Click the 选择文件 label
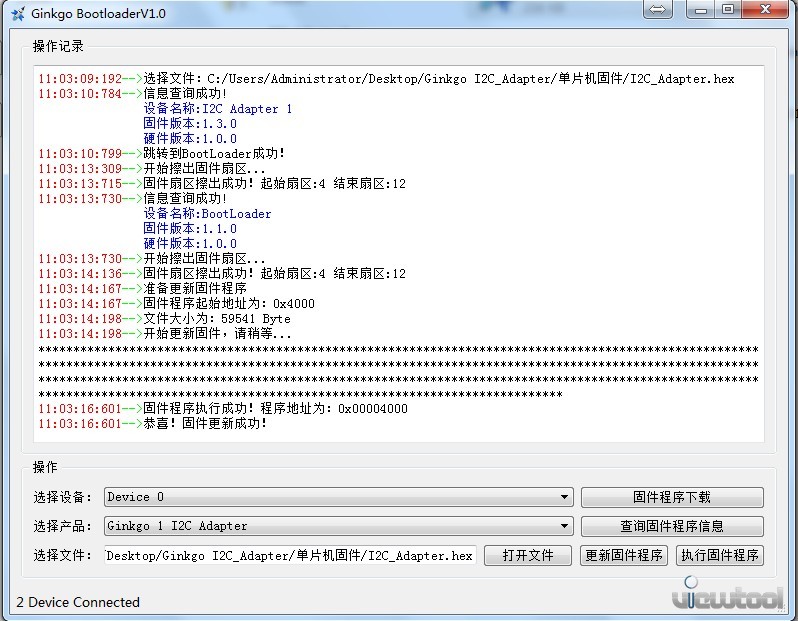 [62, 555]
